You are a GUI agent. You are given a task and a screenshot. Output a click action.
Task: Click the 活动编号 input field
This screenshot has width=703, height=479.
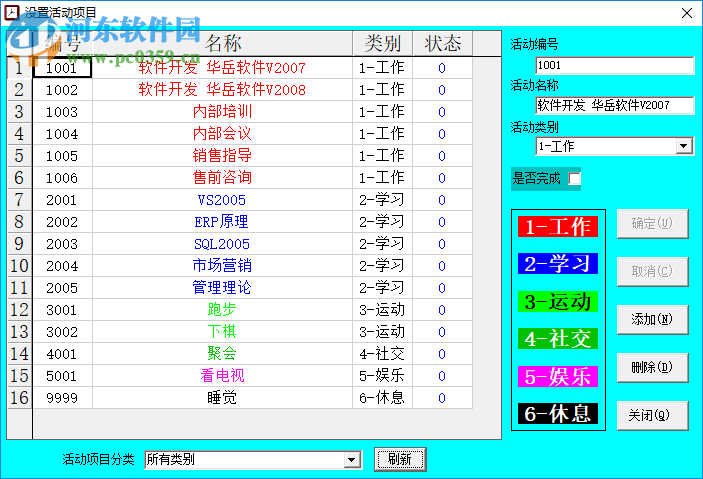[x=615, y=65]
